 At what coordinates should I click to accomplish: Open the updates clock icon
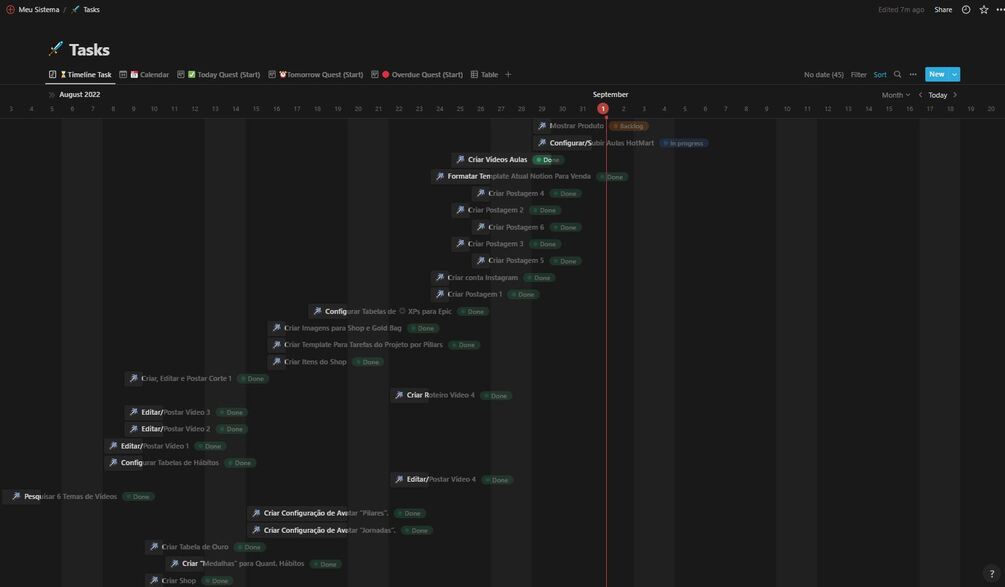(x=966, y=10)
